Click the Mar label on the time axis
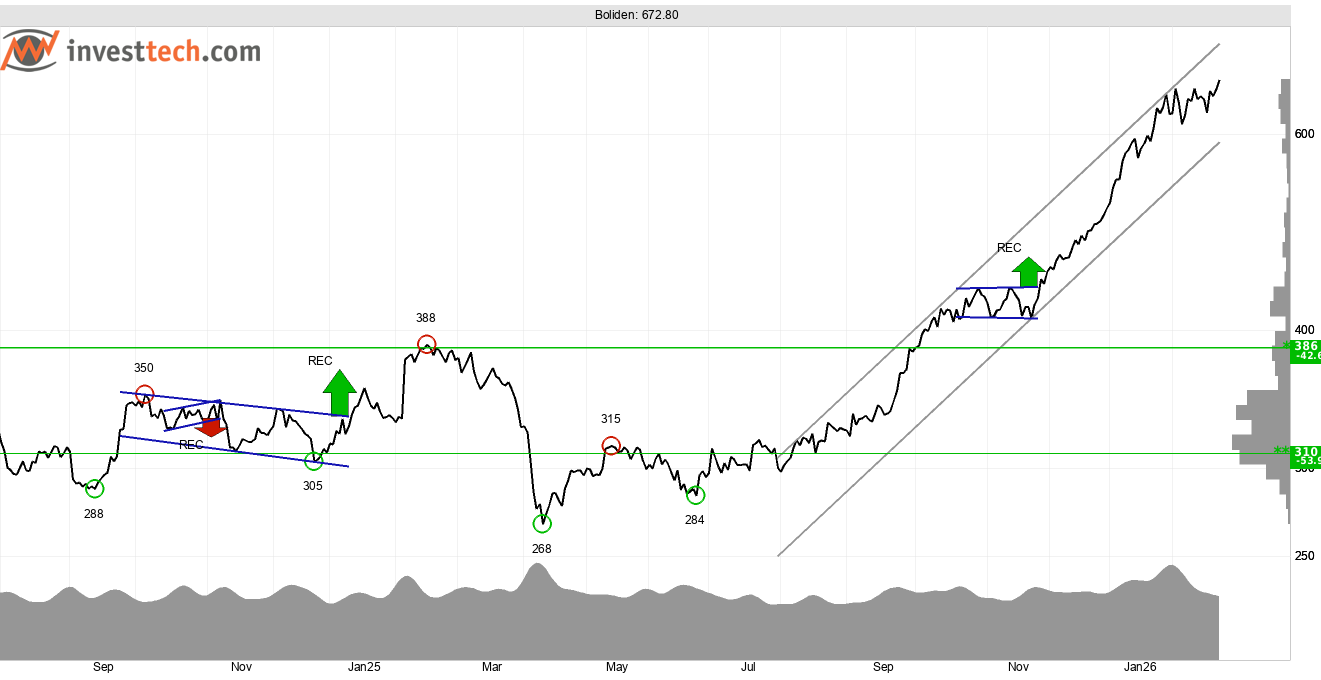 491,666
